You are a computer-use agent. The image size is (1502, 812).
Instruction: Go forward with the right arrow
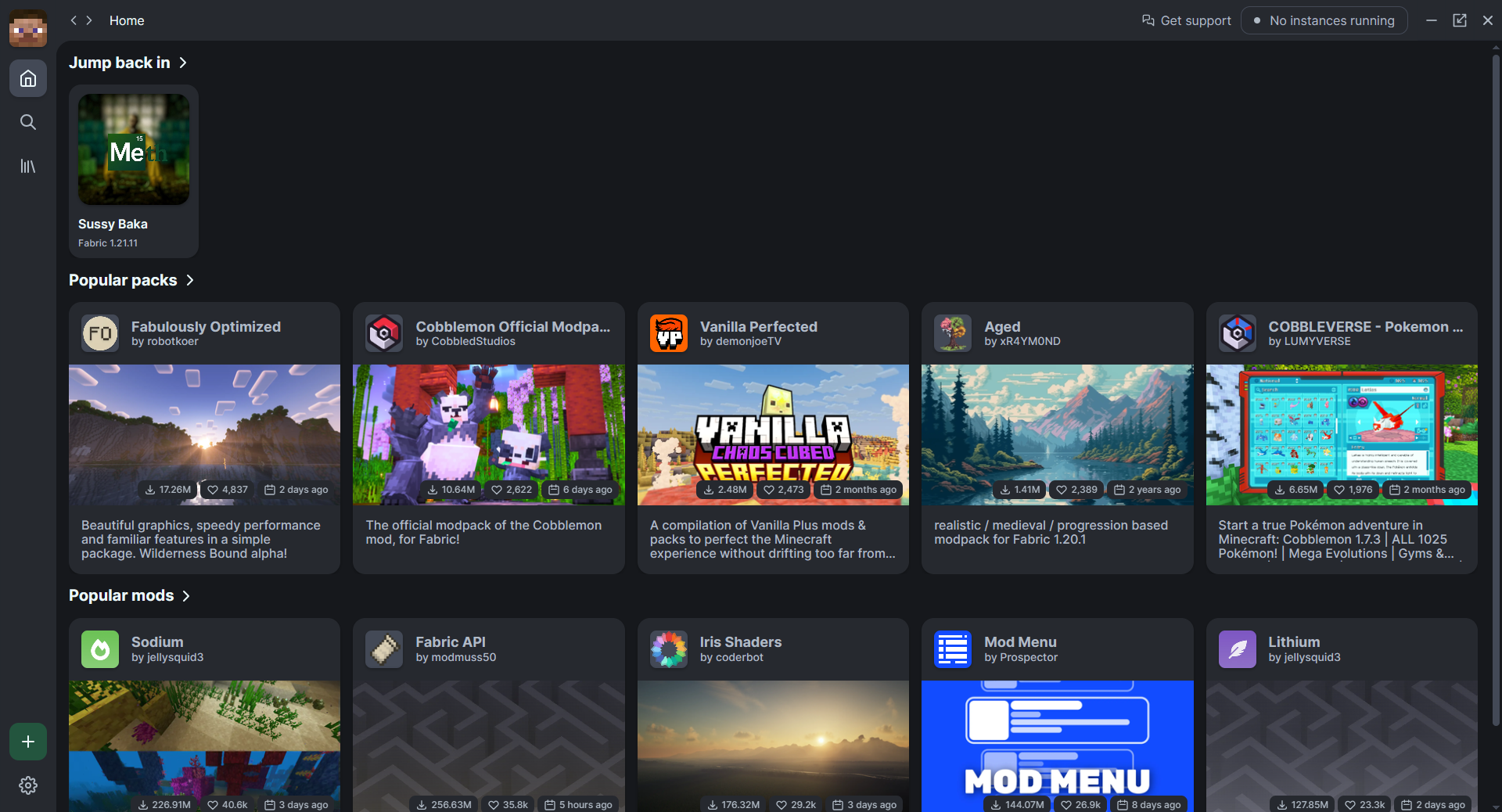click(x=89, y=20)
